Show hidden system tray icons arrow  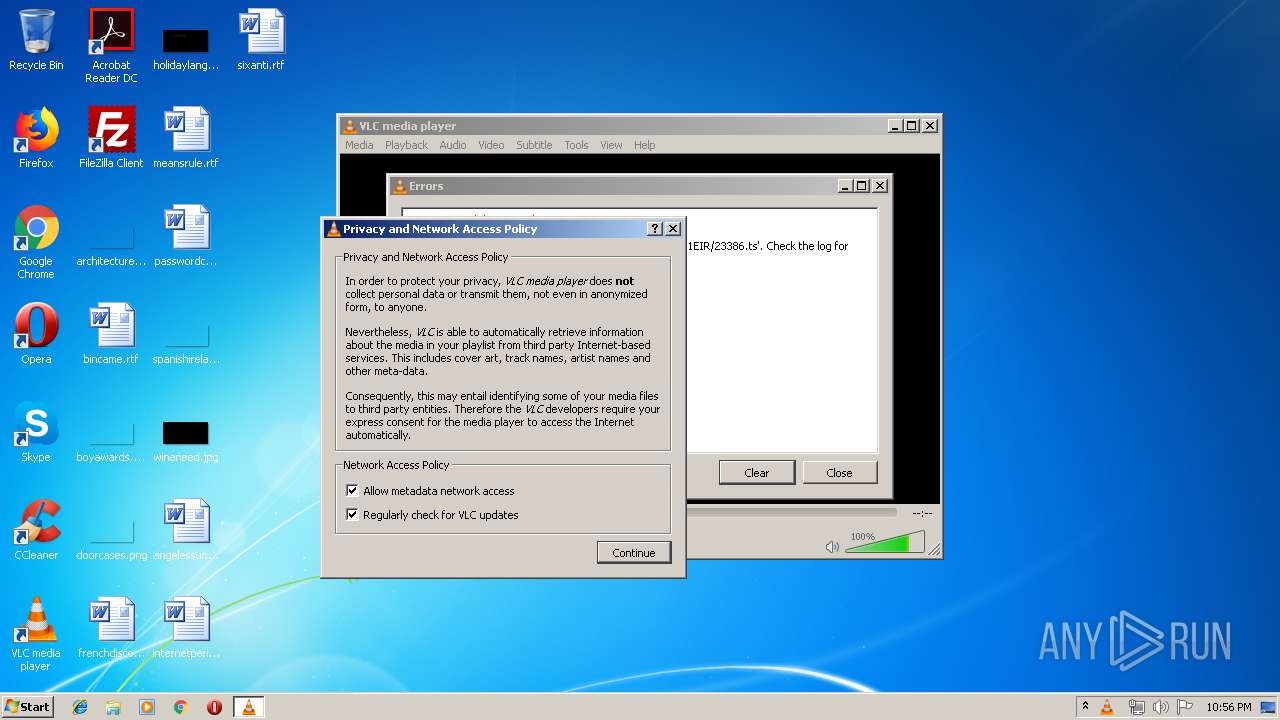coord(1085,707)
